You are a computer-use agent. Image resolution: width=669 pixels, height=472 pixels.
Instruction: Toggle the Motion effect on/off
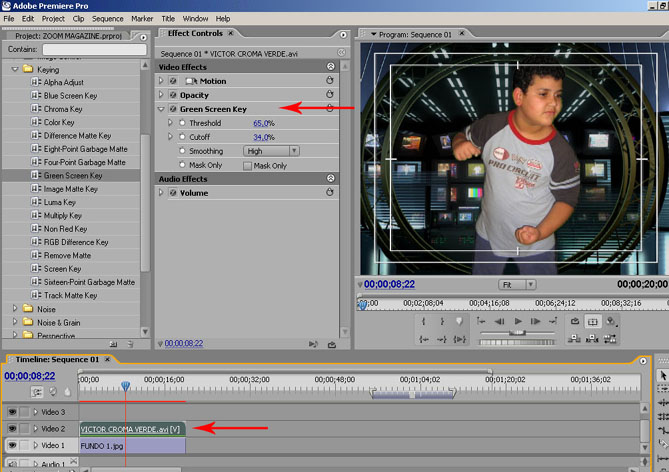pos(173,80)
